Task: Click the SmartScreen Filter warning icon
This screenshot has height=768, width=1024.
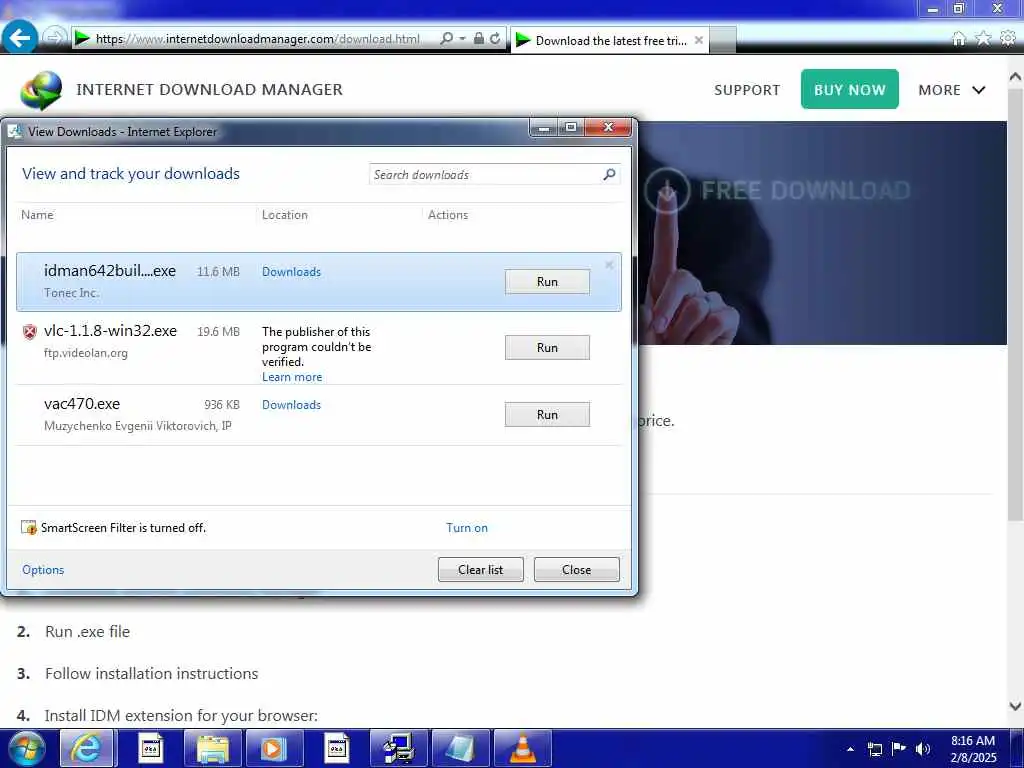Action: click(29, 527)
